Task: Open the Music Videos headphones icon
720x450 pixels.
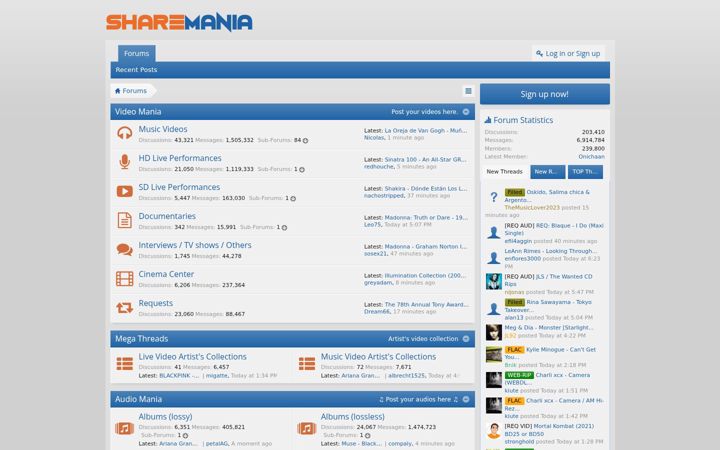Action: 124,133
